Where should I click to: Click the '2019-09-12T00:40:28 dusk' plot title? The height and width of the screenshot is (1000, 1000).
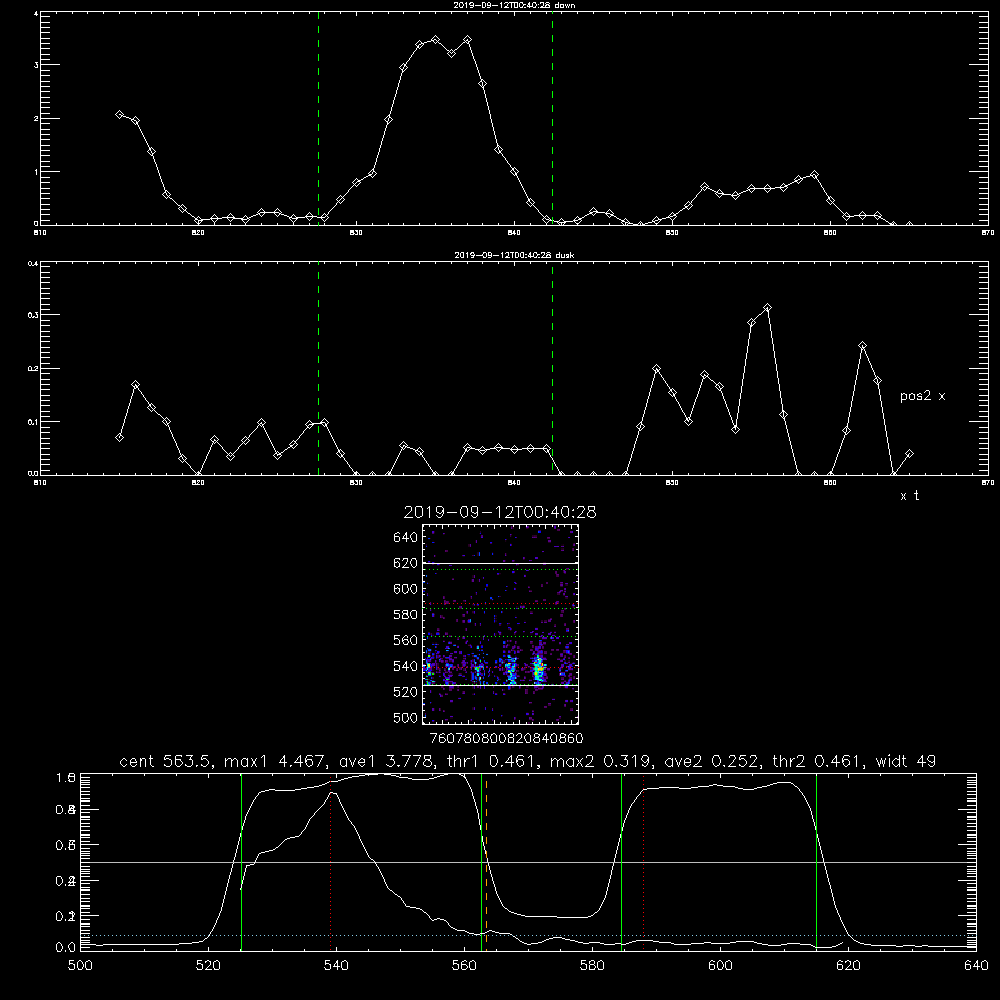click(x=514, y=255)
